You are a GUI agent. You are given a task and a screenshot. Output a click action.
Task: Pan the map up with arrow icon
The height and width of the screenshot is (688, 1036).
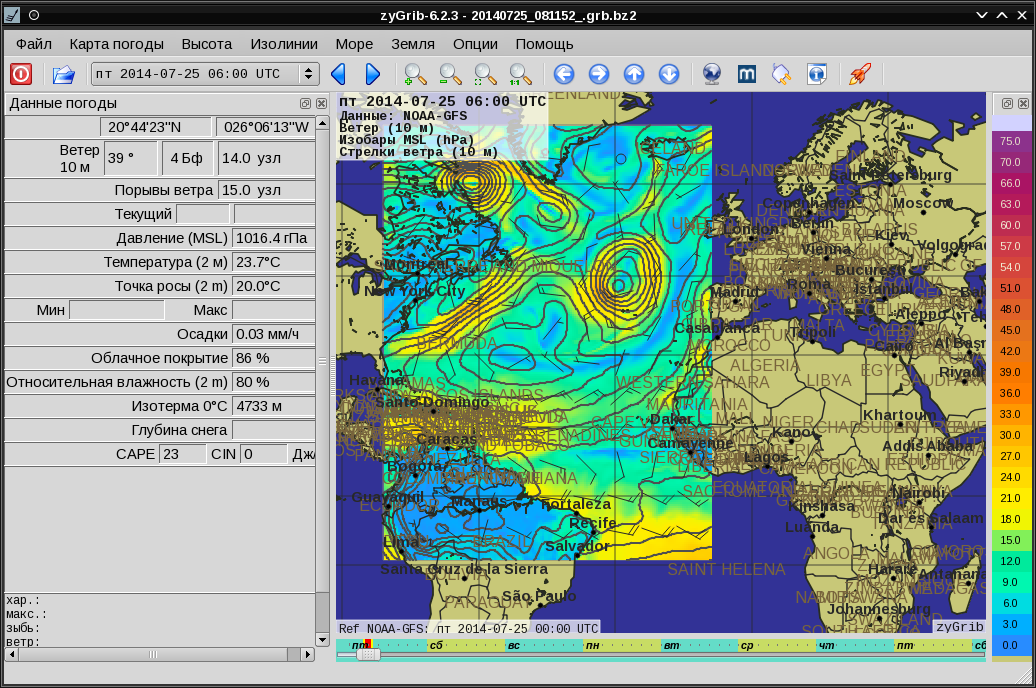pos(634,74)
